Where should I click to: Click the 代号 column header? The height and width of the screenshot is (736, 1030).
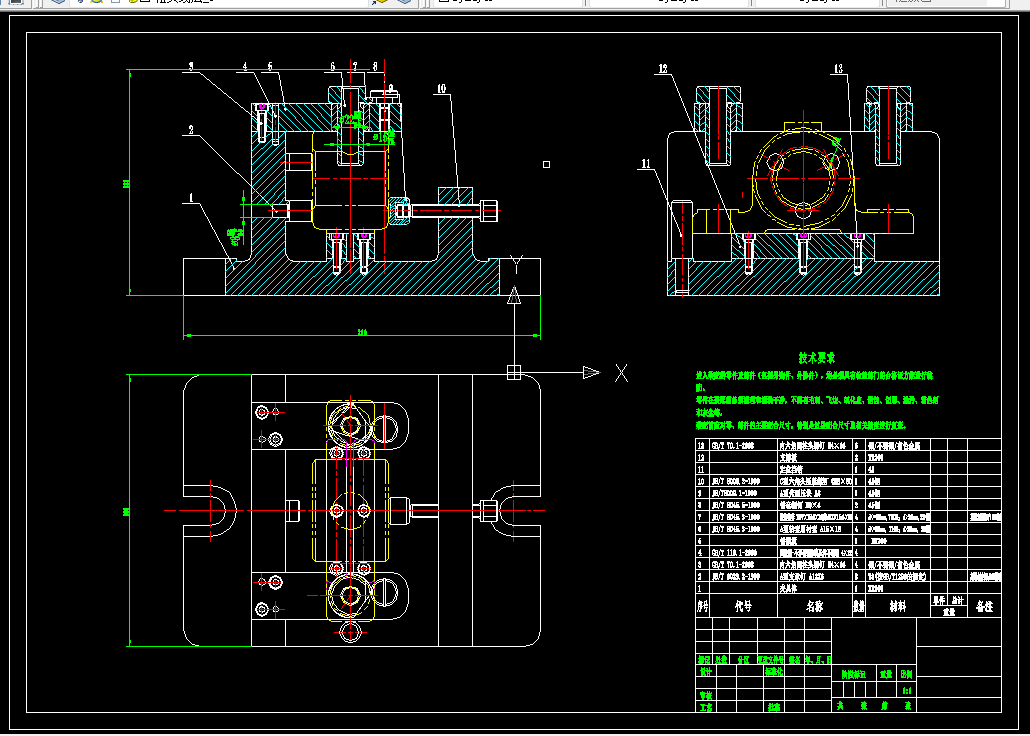743,607
